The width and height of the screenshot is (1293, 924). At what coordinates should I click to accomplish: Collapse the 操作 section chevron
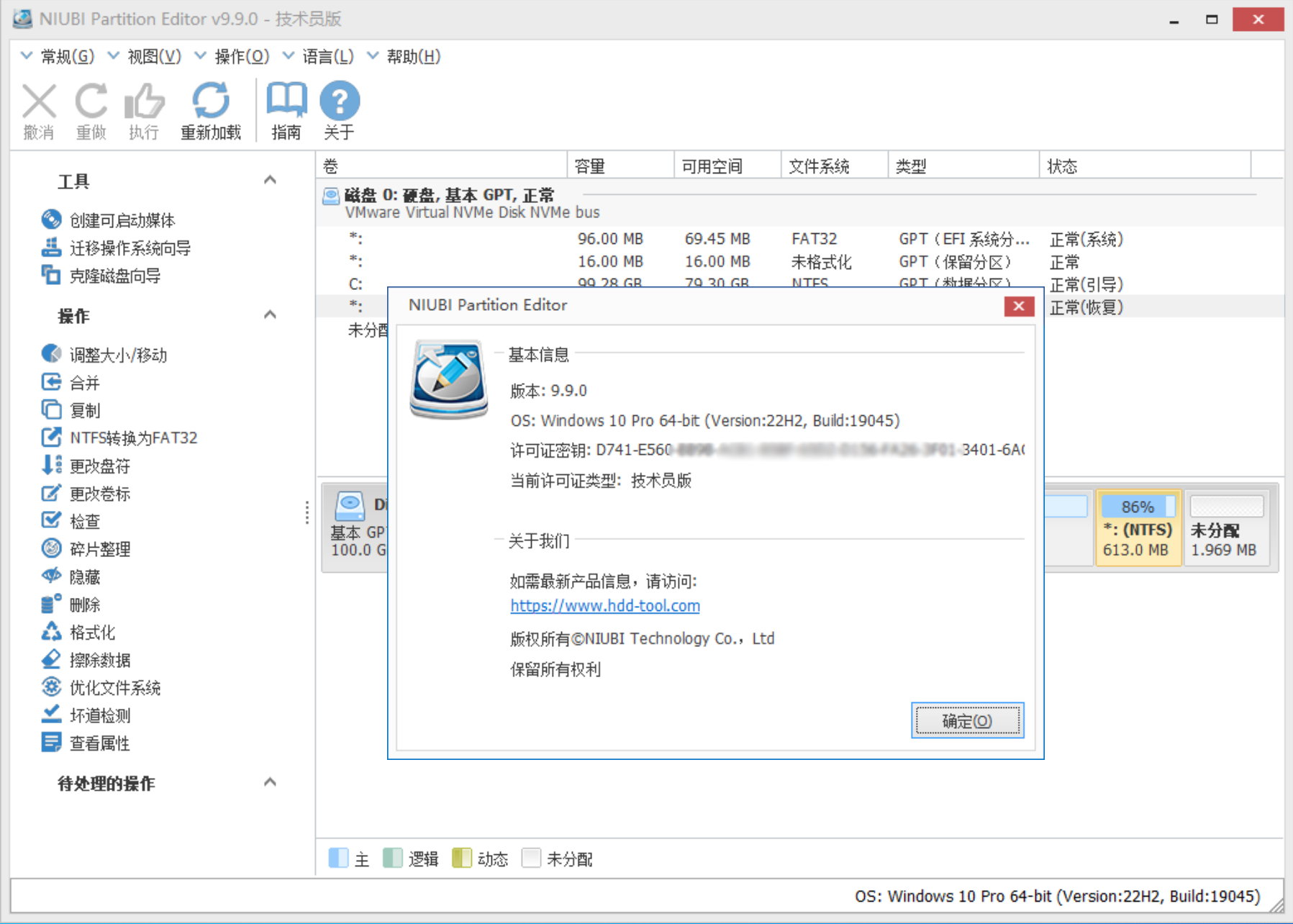[271, 314]
